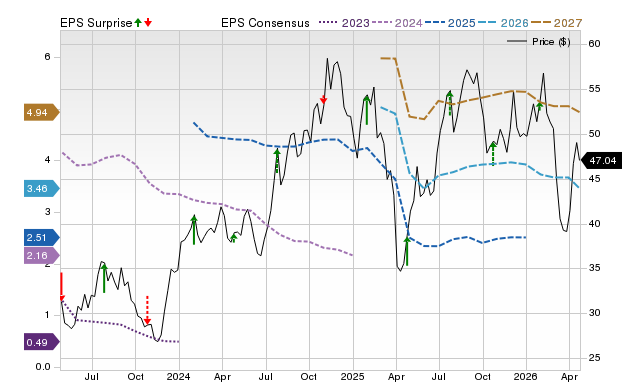Click the 2024 EPS consensus legend entry
Viewport: 640px width, 382px height.
tap(397, 23)
